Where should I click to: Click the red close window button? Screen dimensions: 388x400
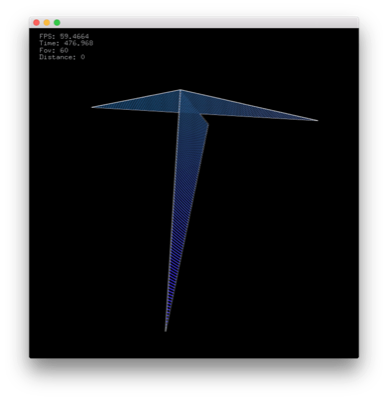pos(36,23)
